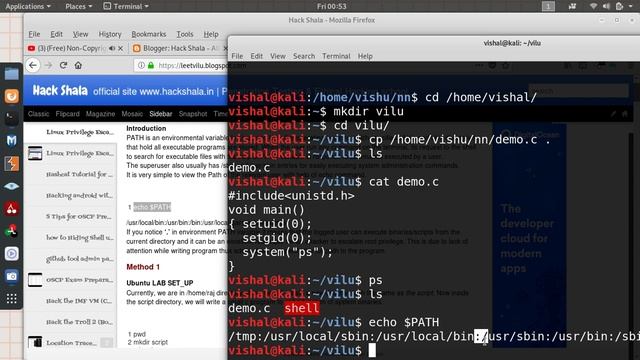This screenshot has width=640, height=360.
Task: Click the screen recorder icon in top bar
Action: click(572, 6)
